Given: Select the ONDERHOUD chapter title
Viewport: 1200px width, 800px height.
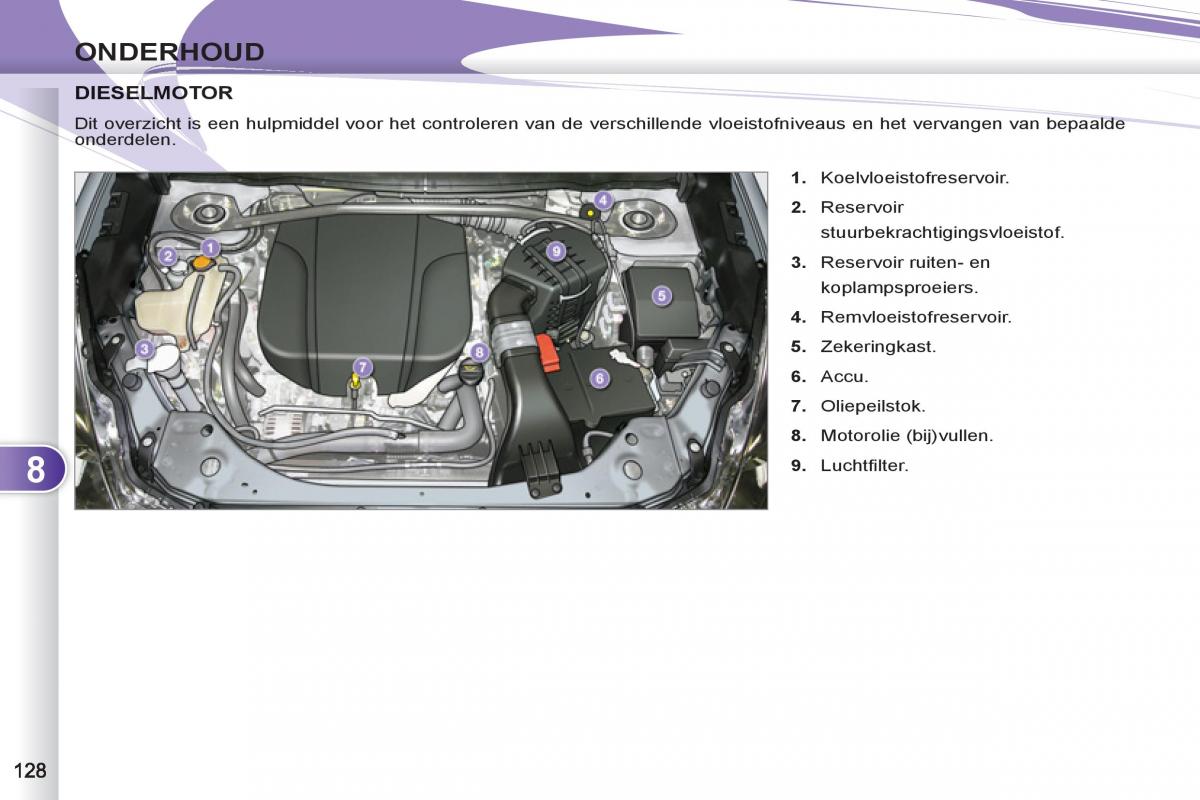Looking at the screenshot, I should 169,52.
